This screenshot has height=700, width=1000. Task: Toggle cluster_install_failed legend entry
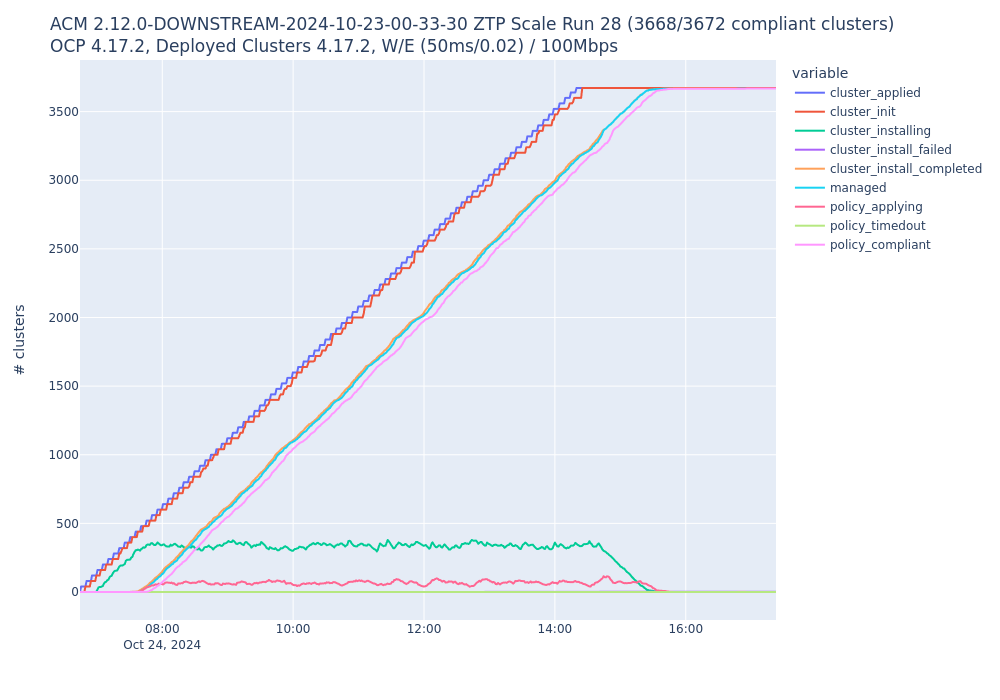tap(873, 150)
